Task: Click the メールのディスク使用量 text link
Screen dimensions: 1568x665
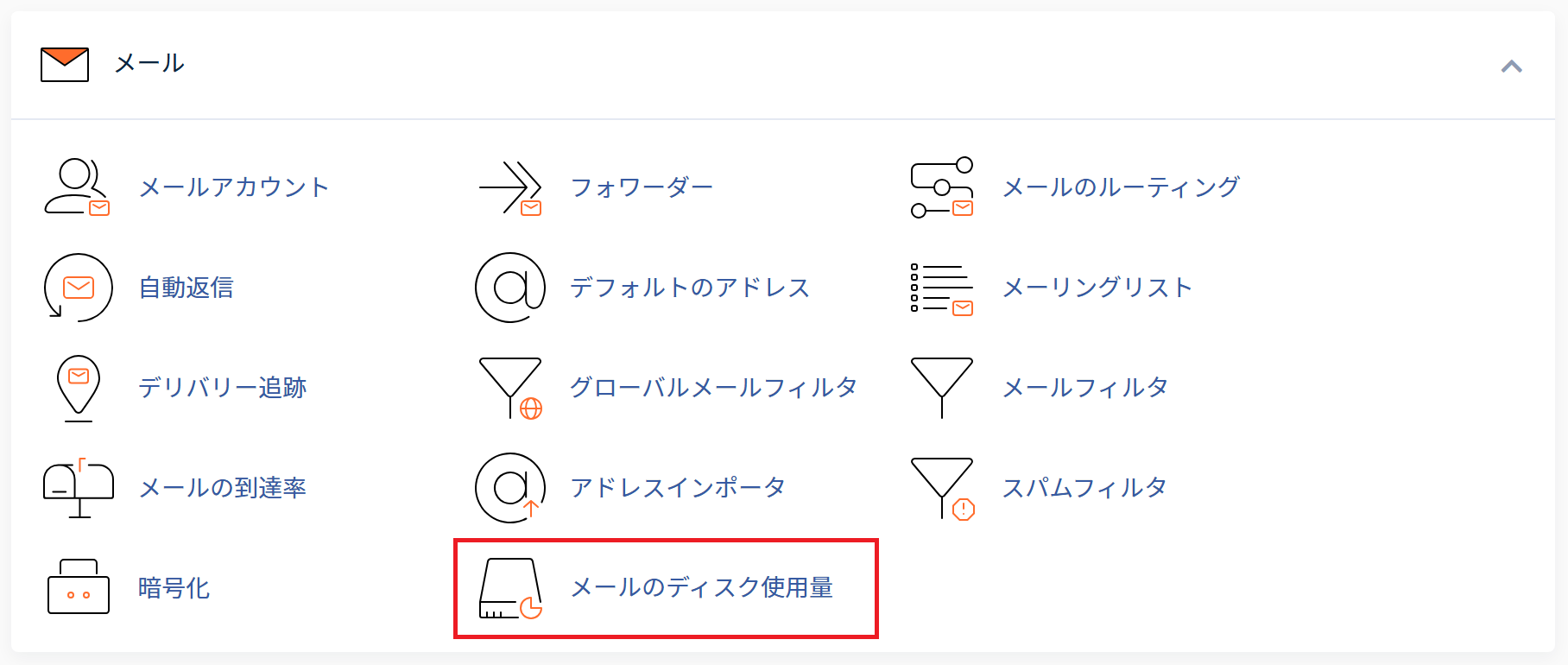Action: point(701,588)
